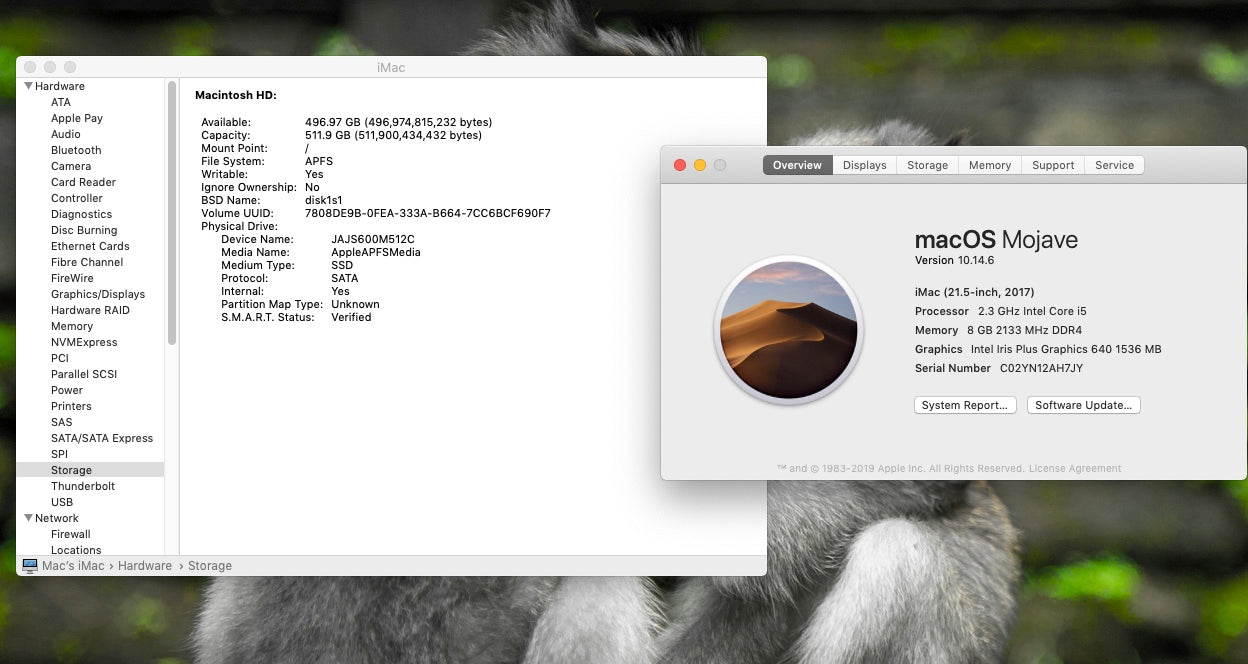This screenshot has height=664, width=1248.
Task: Switch to the Displays tab
Action: 864,165
